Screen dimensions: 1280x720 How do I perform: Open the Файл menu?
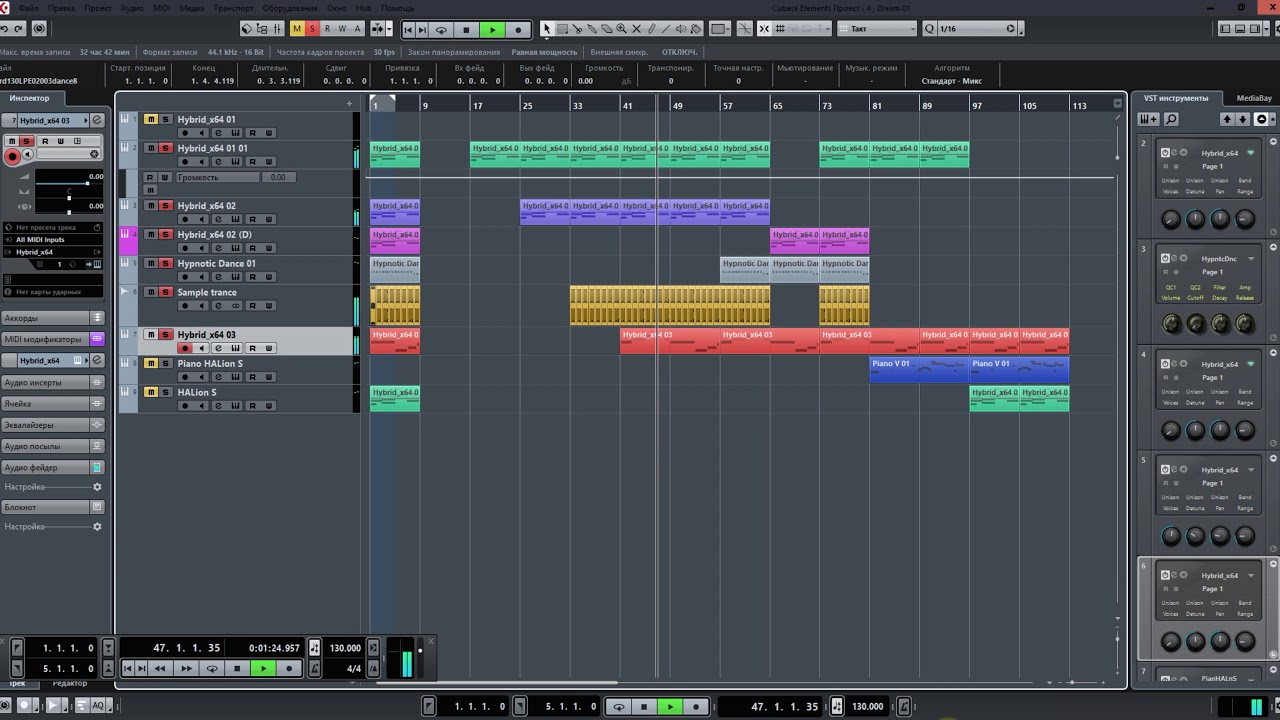coord(28,8)
